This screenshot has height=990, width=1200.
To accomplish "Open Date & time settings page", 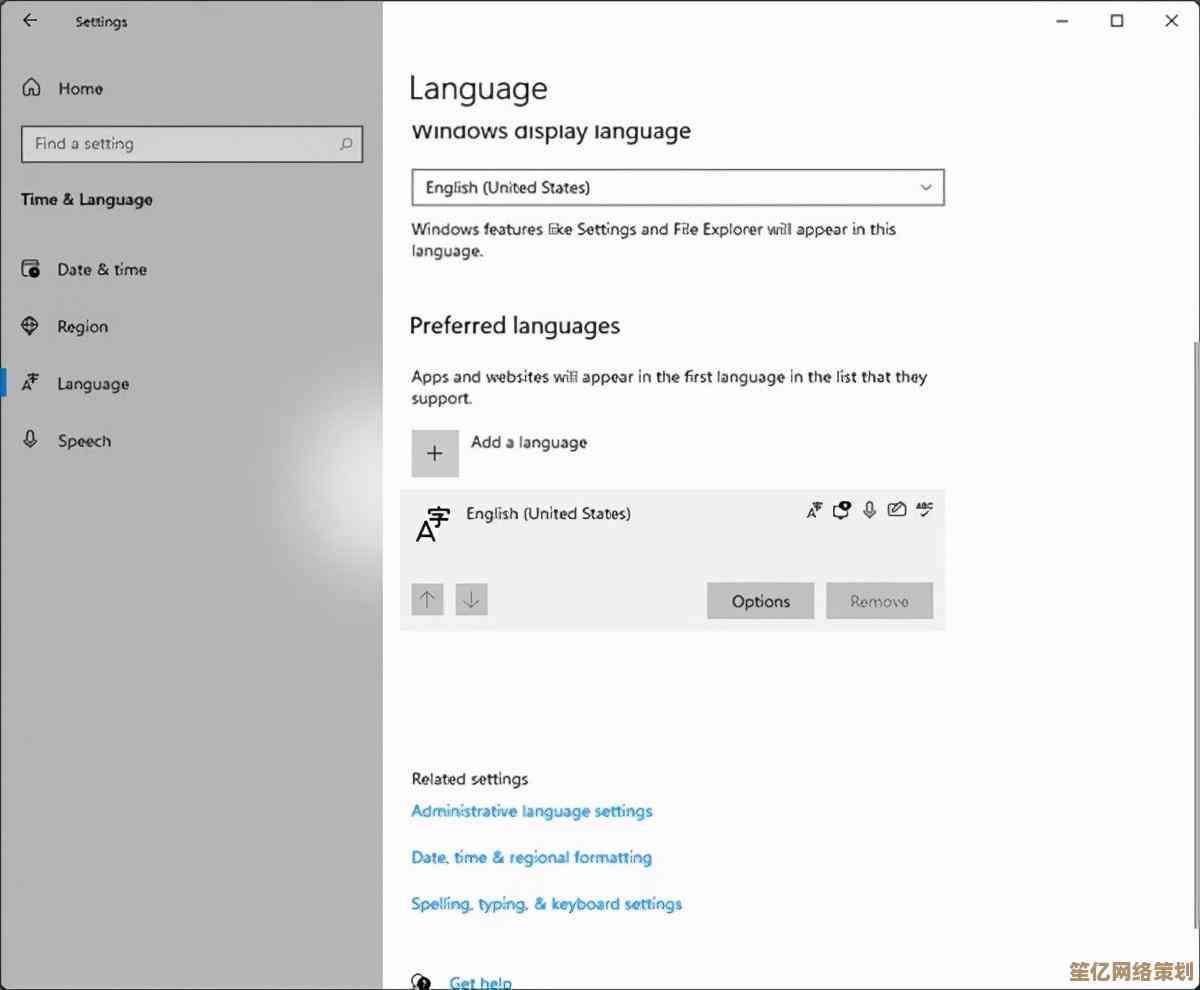I will click(x=101, y=269).
